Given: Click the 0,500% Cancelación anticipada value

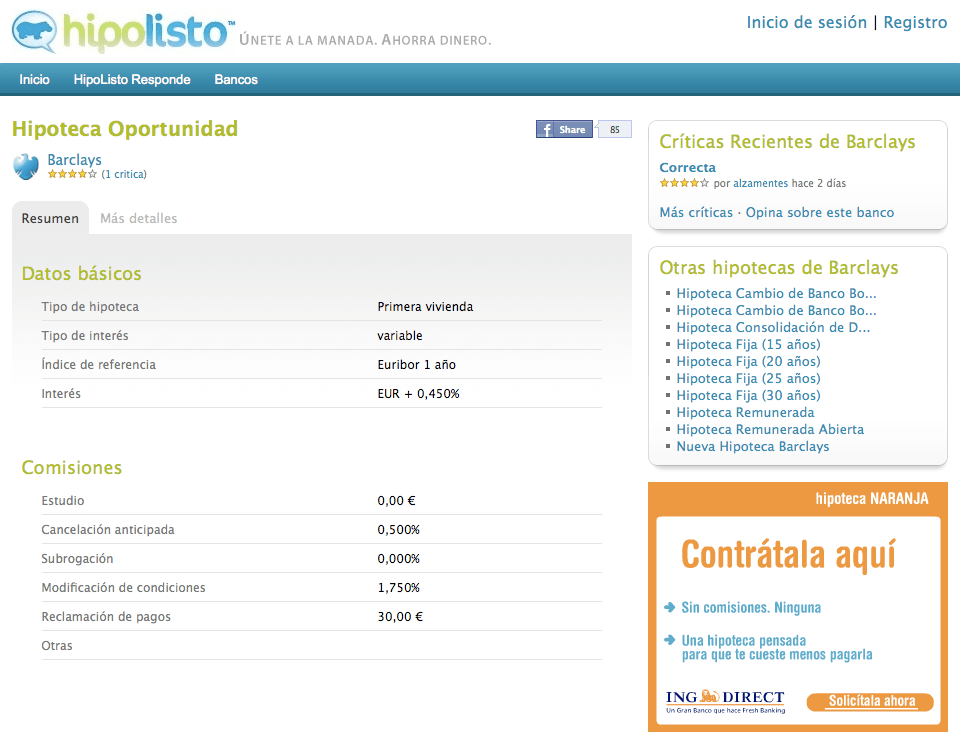Looking at the screenshot, I should click(399, 529).
